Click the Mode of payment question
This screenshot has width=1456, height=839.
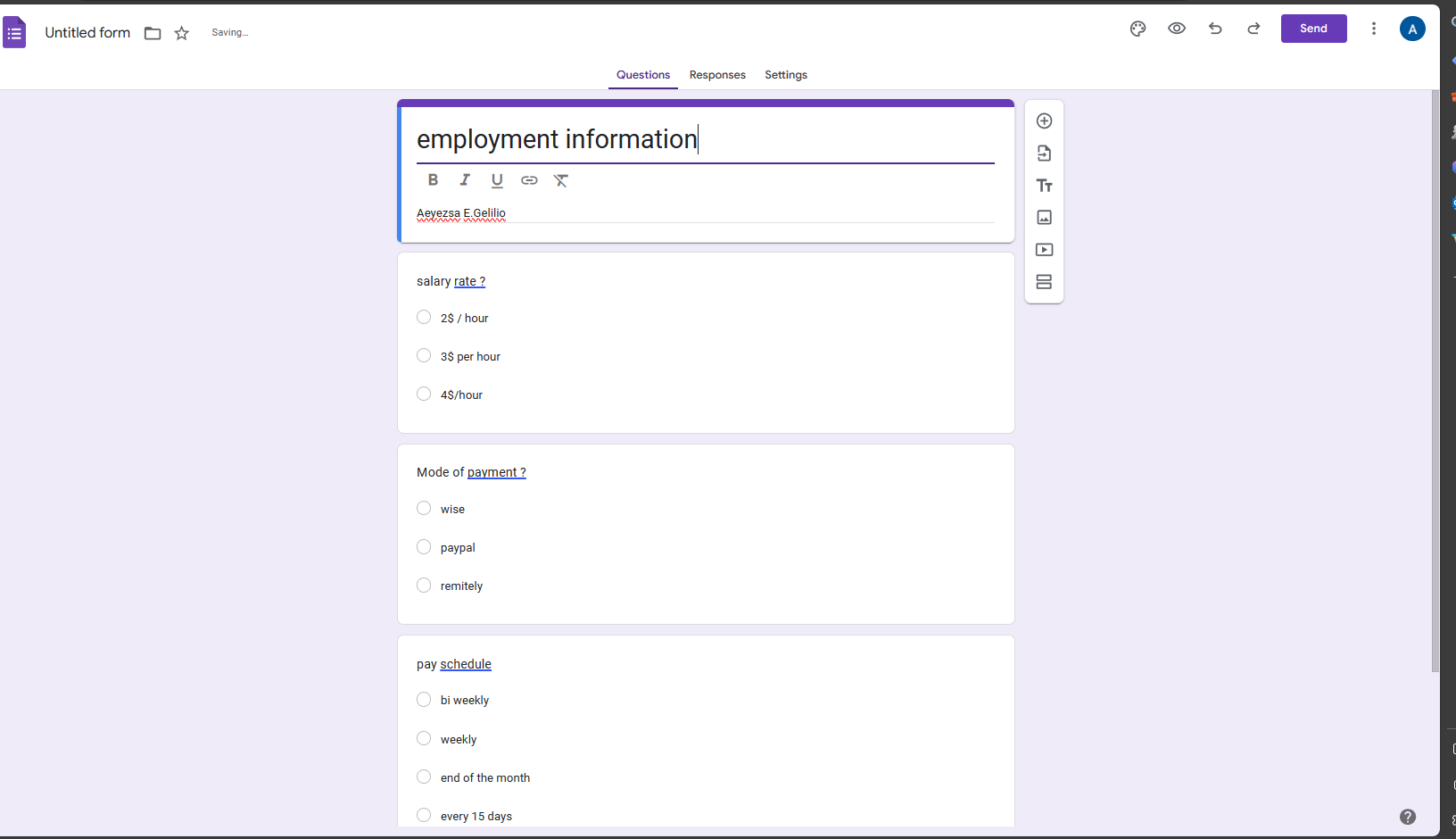tap(471, 472)
